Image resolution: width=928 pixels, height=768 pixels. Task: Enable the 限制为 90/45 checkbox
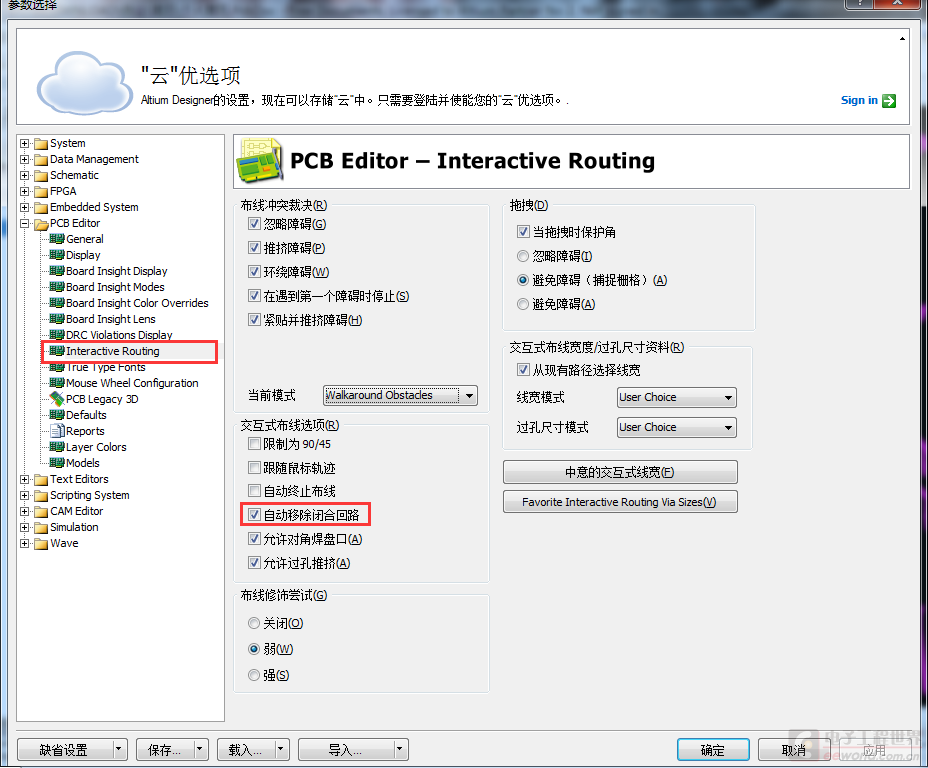(254, 444)
